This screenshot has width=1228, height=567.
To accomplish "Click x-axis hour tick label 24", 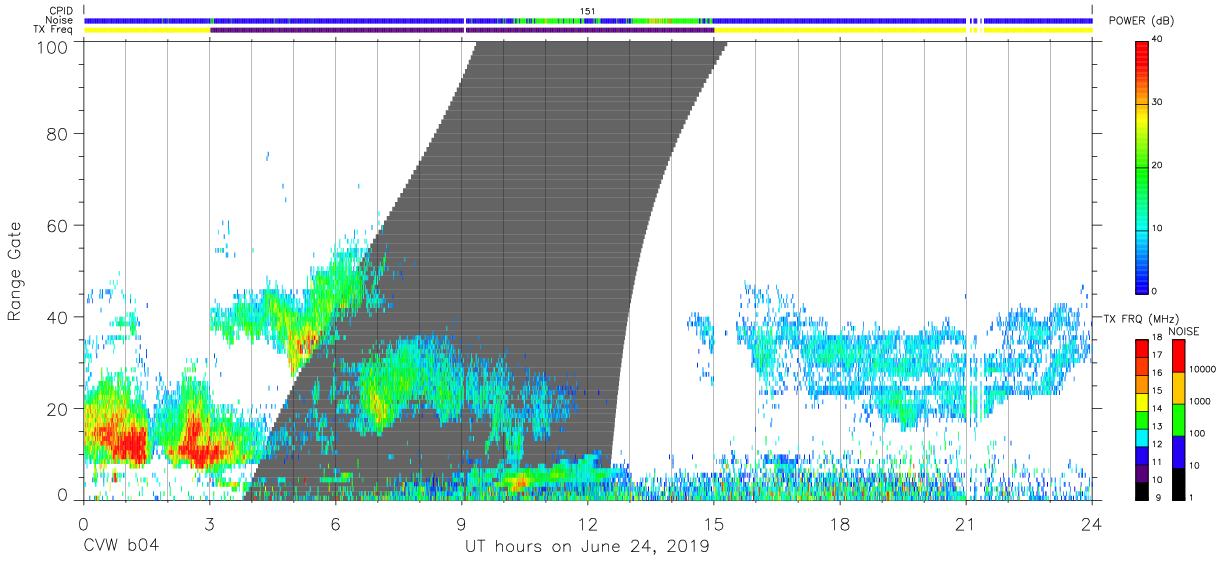I will pos(1091,523).
